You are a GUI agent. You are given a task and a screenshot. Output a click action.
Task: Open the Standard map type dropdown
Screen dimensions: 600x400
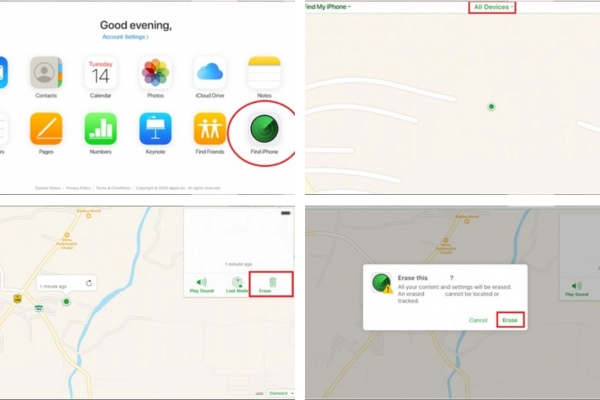point(281,393)
